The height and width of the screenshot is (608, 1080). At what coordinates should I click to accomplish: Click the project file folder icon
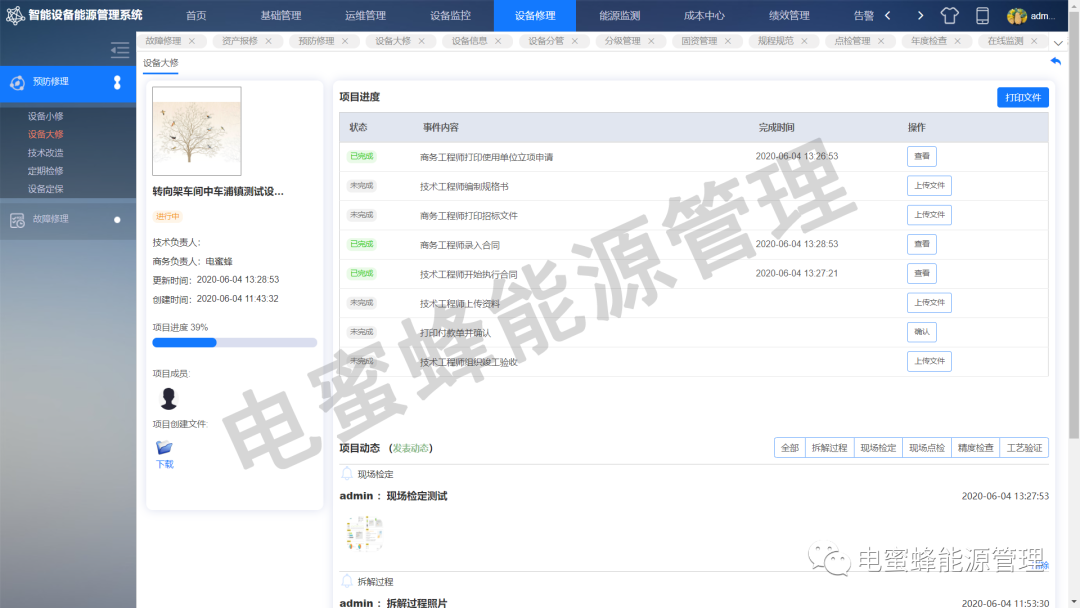[164, 448]
